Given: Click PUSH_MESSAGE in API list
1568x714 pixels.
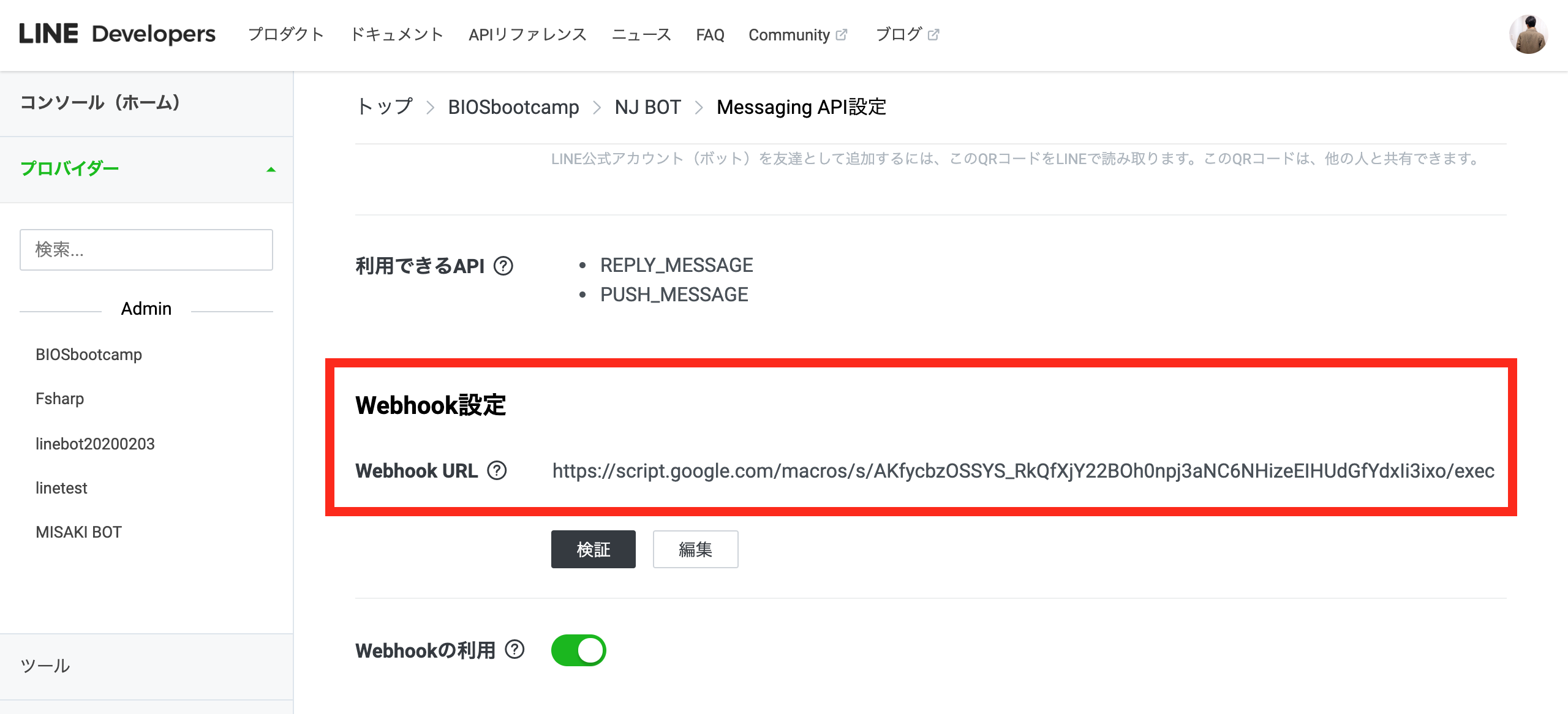Looking at the screenshot, I should pos(674,295).
